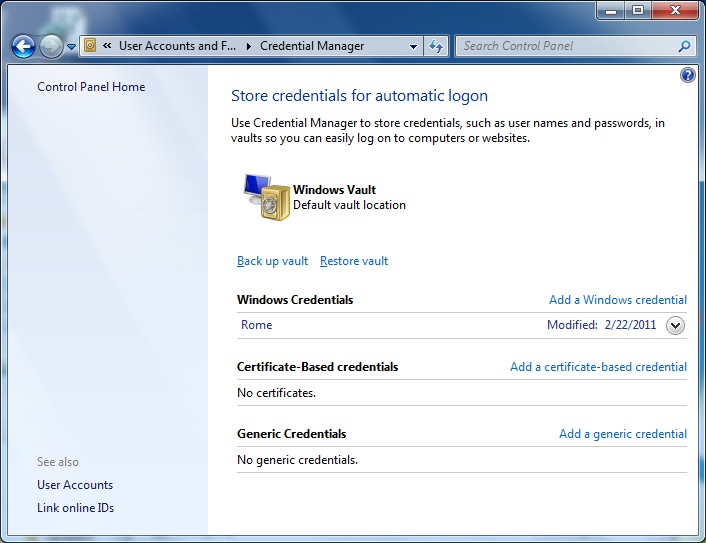Close the Credential Manager window
Screen dimensions: 706x543
coord(675,11)
